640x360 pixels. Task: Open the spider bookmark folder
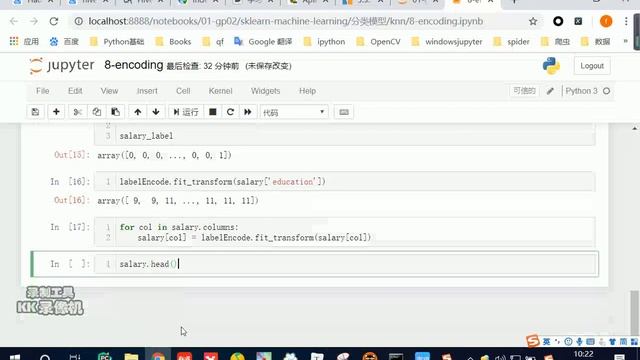point(511,41)
